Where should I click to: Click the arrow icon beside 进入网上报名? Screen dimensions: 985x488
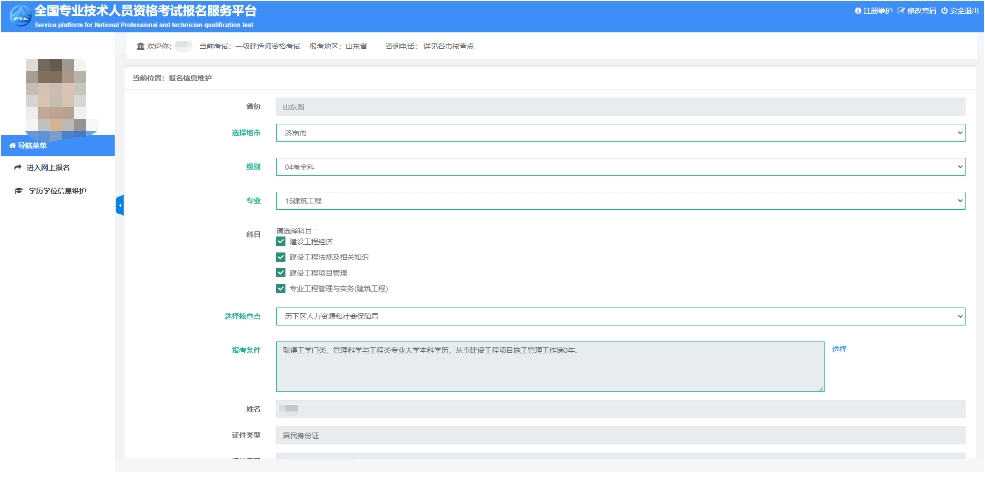[x=18, y=168]
